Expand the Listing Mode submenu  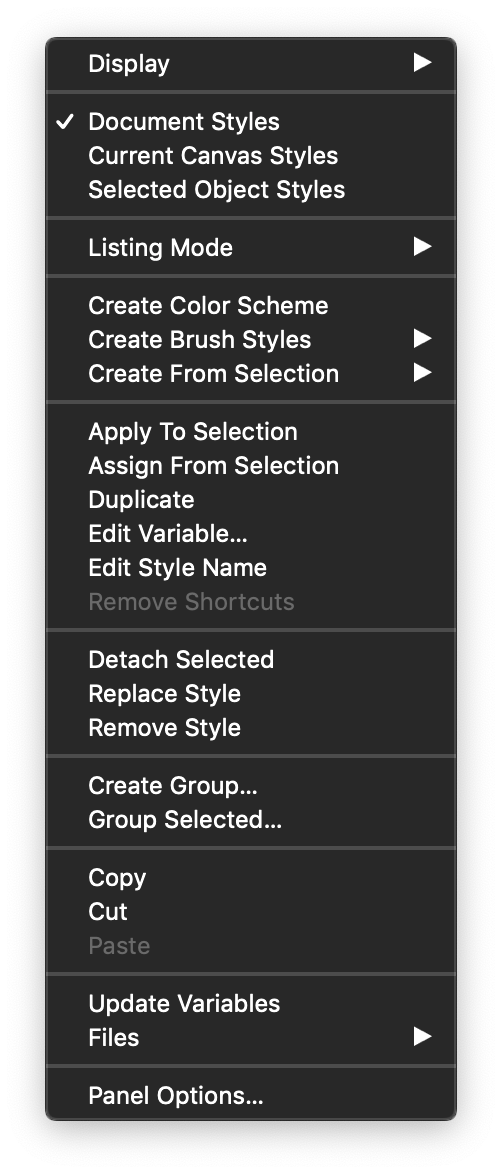tap(251, 247)
